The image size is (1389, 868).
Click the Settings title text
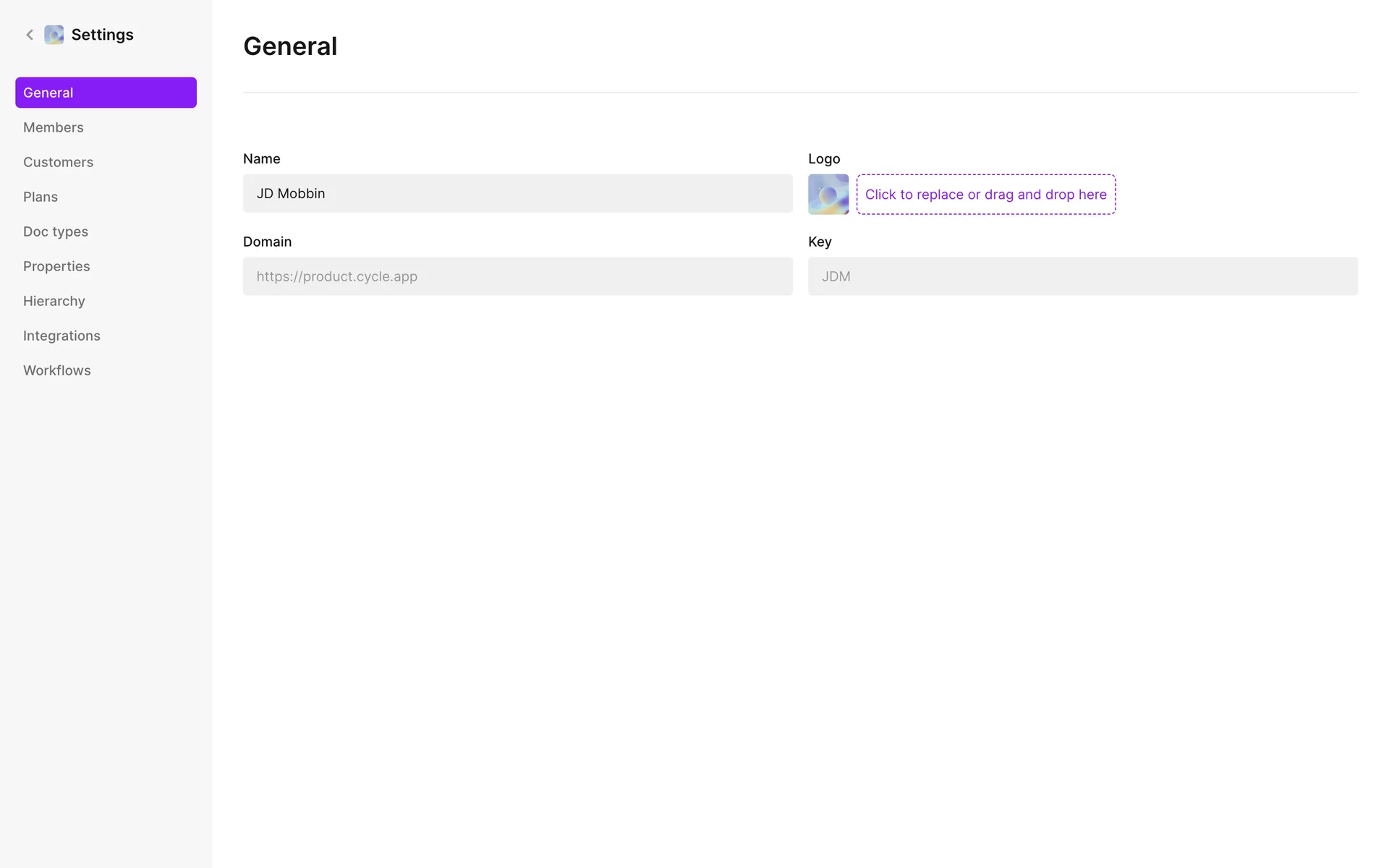(x=102, y=35)
